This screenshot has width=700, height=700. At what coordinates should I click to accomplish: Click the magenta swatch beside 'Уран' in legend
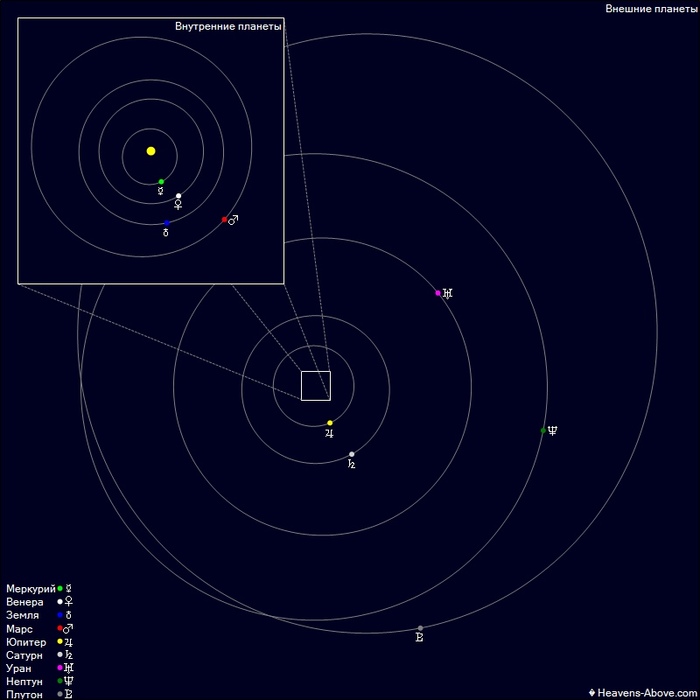(x=60, y=668)
